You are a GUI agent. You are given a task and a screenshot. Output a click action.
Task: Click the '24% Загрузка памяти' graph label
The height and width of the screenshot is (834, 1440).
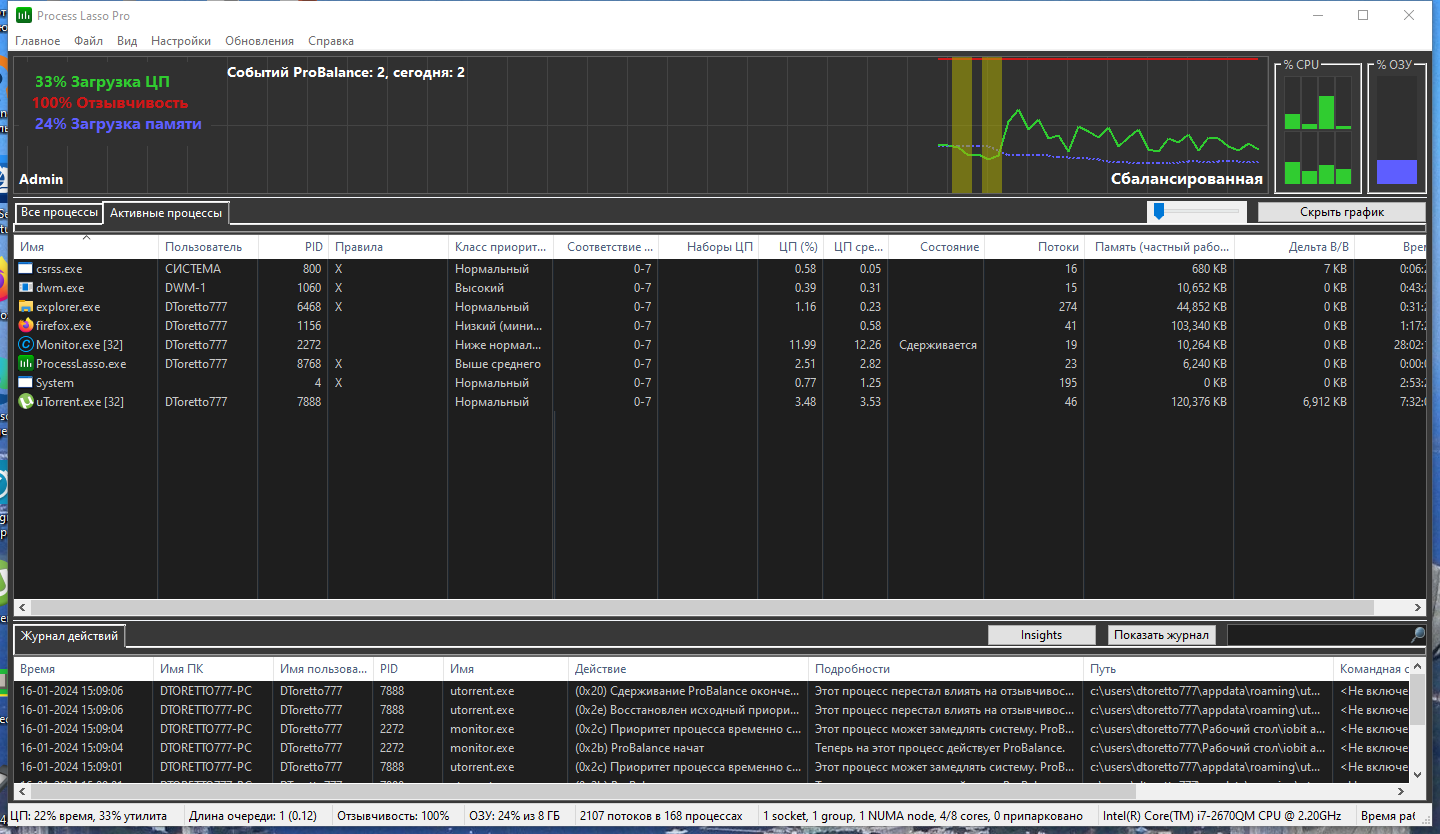pyautogui.click(x=118, y=124)
